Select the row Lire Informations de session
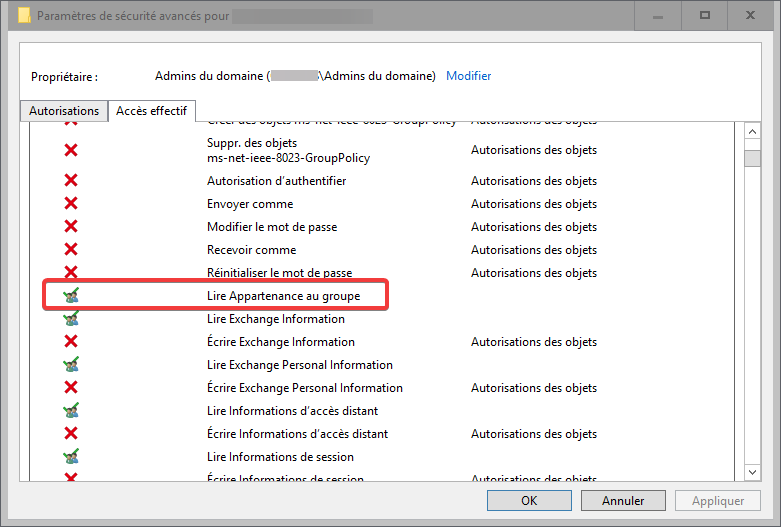 (382, 456)
